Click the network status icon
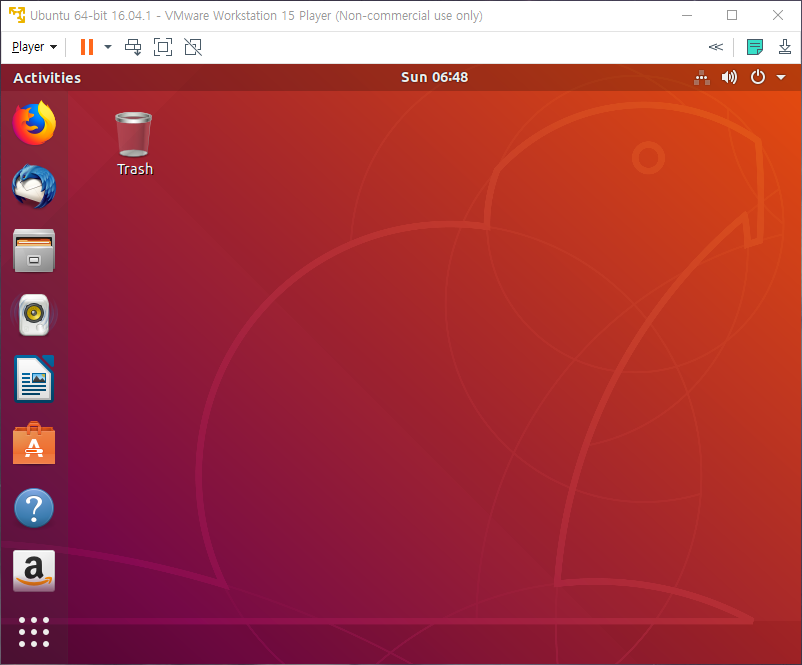Viewport: 802px width, 665px height. click(702, 77)
